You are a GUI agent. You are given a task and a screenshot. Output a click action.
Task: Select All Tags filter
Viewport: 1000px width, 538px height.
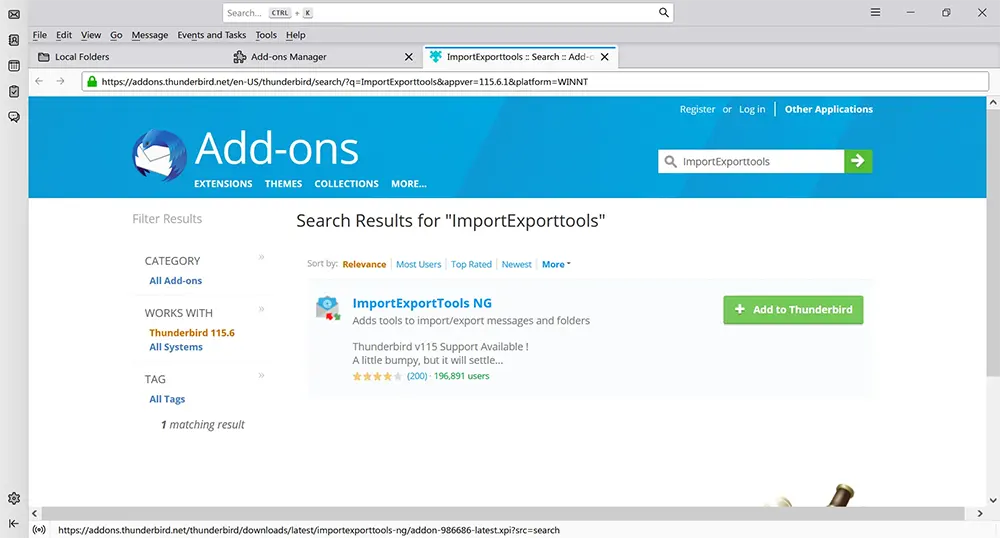point(167,399)
